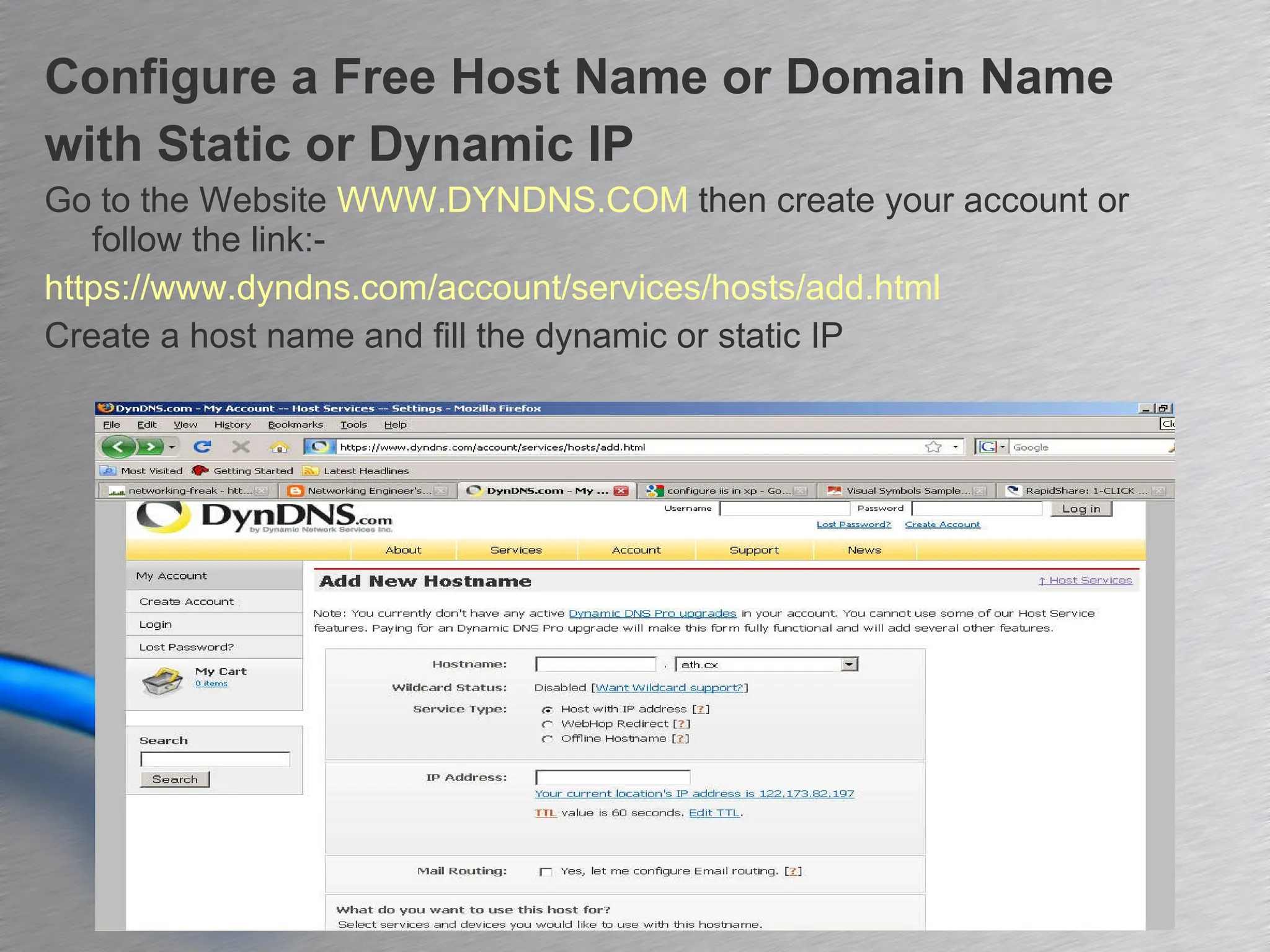Open help [?] for WebHop Redirect

coord(682,724)
